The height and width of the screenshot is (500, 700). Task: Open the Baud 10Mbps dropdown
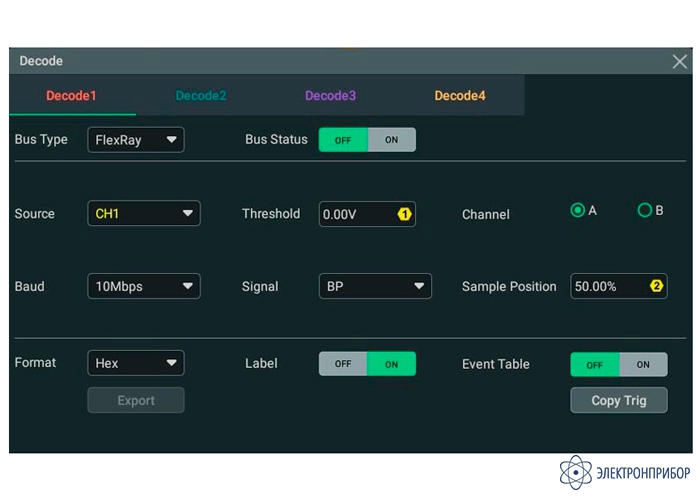[x=144, y=287]
